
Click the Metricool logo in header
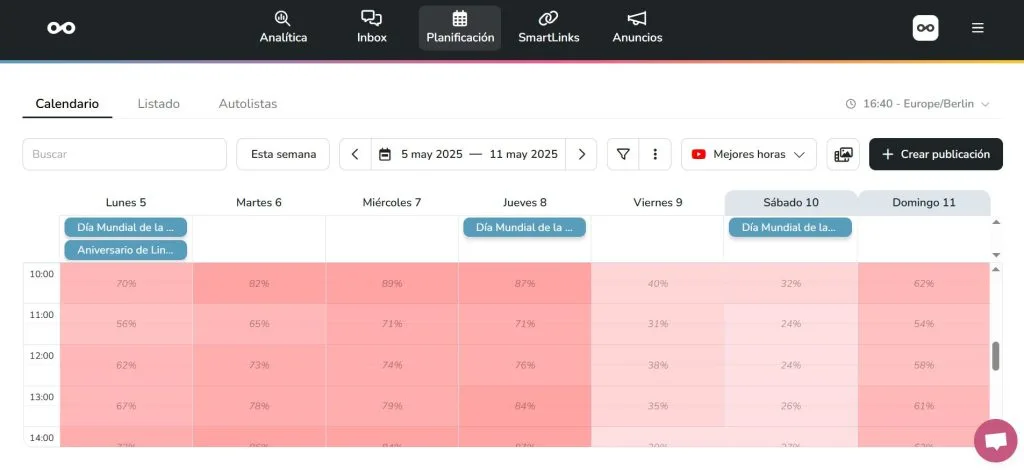(x=61, y=27)
